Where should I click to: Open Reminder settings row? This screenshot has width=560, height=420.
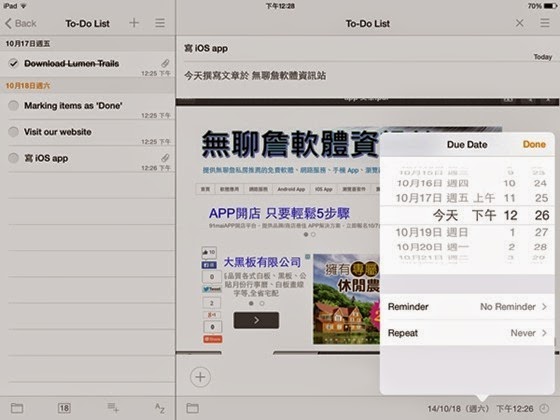[x=467, y=306]
